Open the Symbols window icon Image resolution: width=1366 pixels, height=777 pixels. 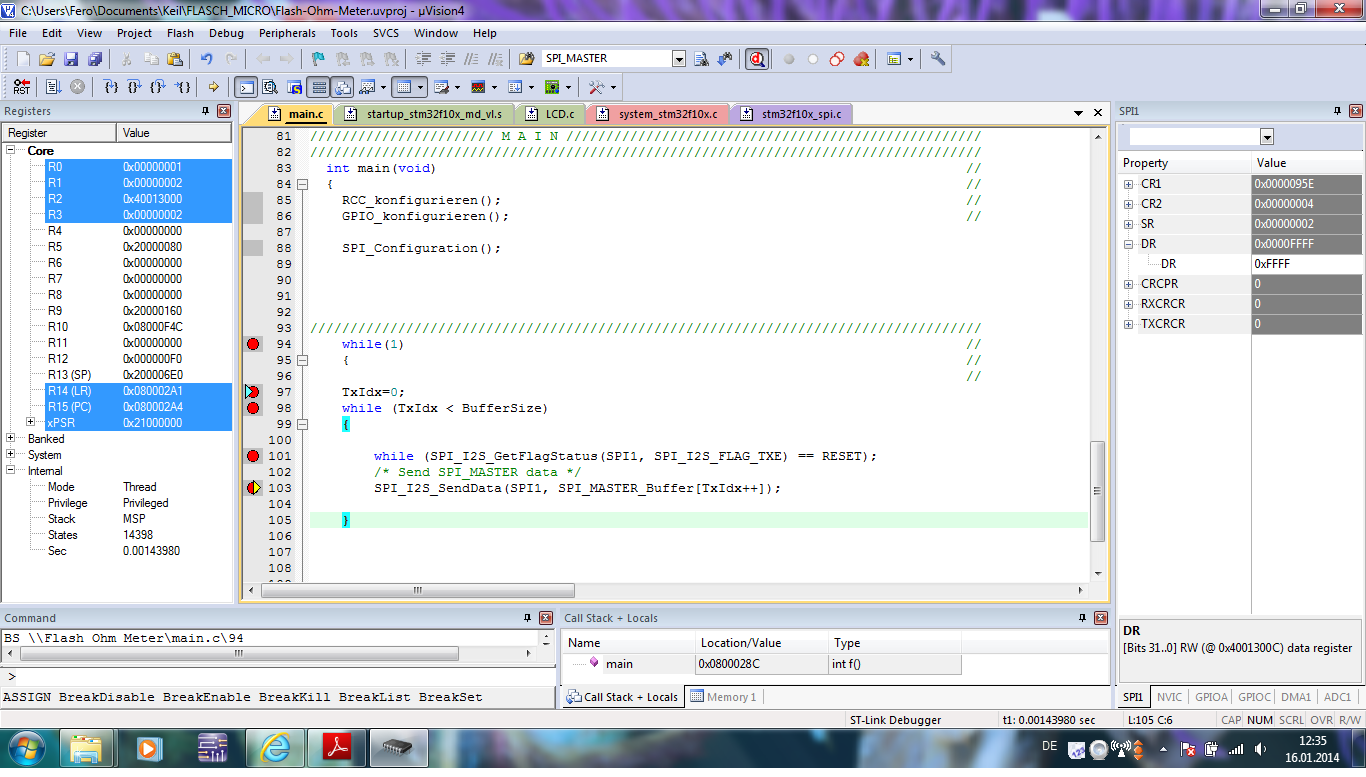point(294,87)
